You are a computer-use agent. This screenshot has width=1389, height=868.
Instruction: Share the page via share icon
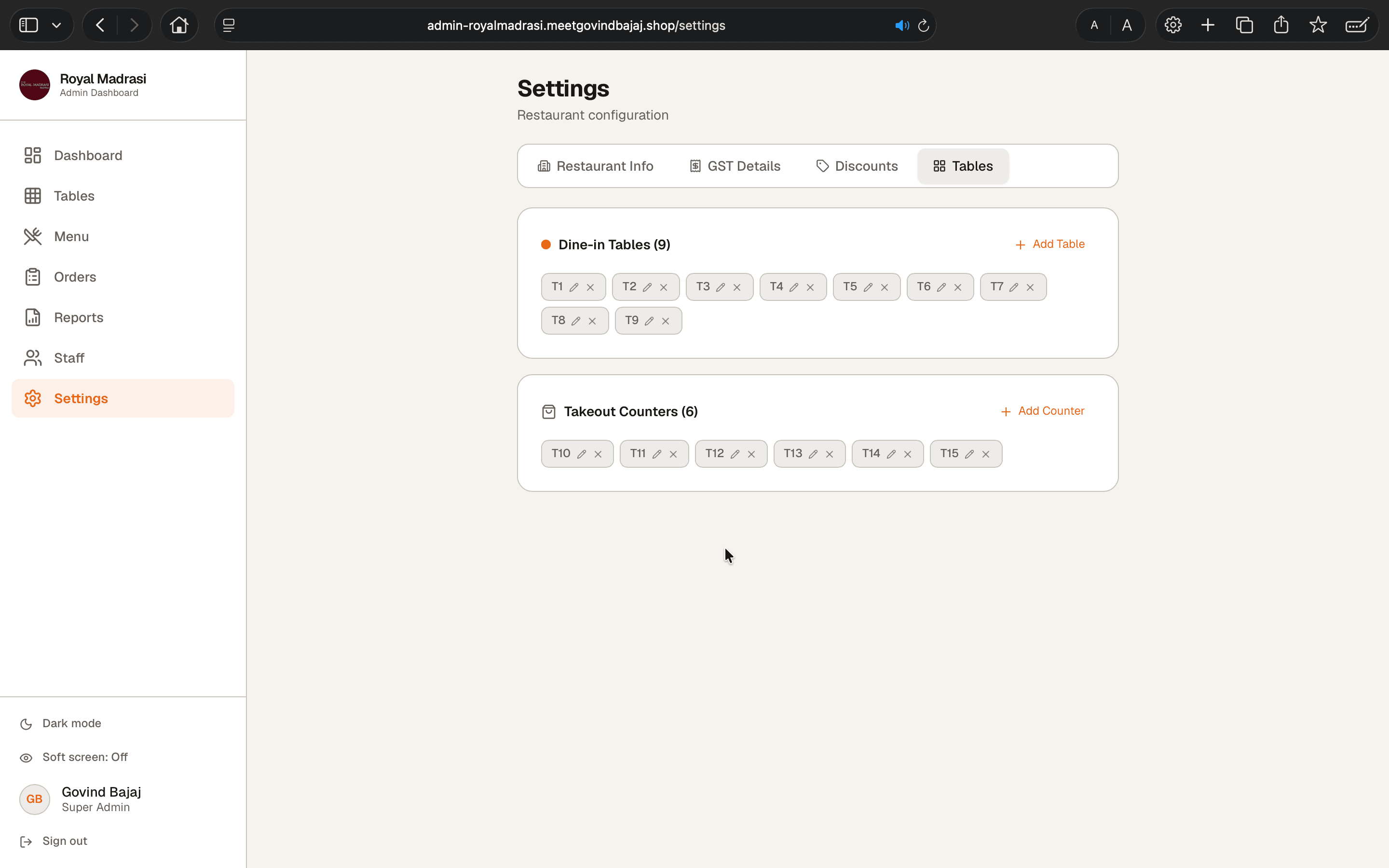click(1281, 25)
